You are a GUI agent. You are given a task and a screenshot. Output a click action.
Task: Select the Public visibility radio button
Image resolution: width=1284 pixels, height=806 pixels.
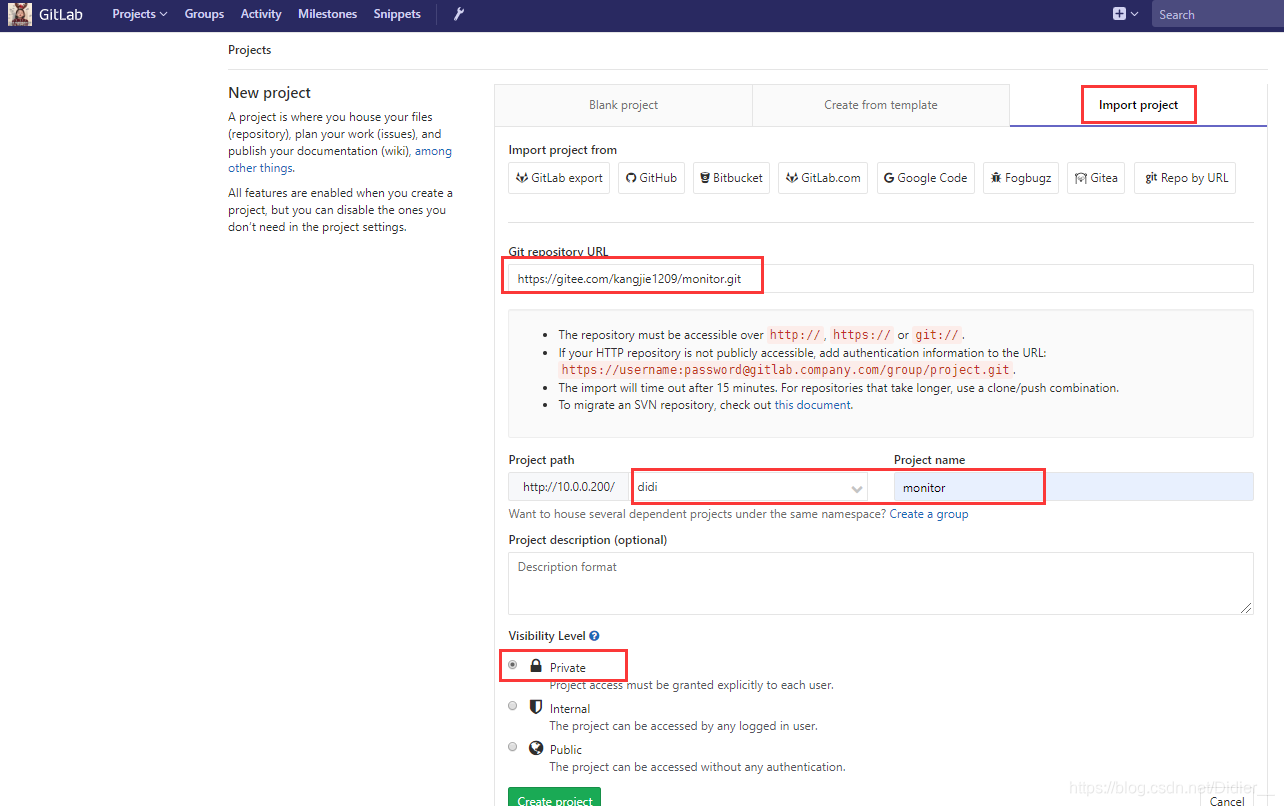[x=513, y=747]
